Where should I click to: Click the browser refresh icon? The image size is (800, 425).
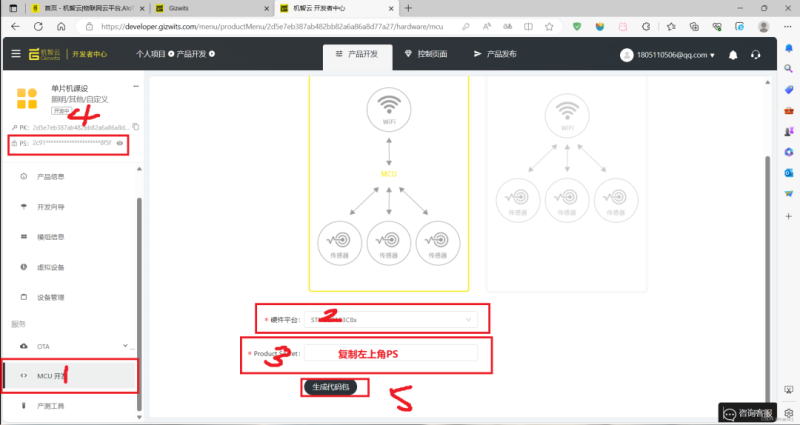click(50, 27)
